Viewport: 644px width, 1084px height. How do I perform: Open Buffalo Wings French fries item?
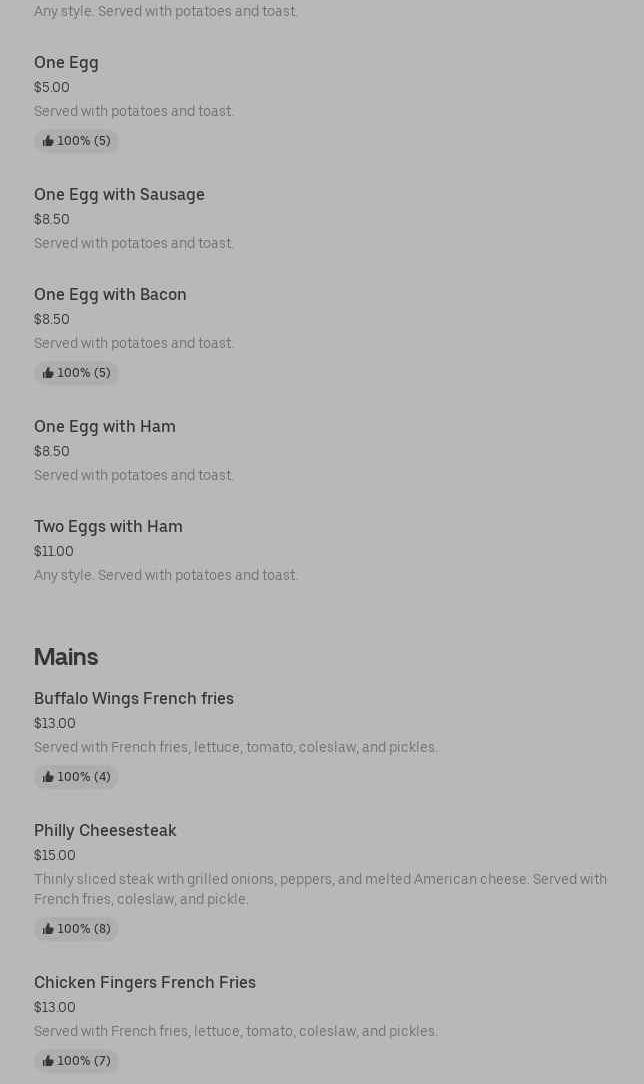point(134,698)
